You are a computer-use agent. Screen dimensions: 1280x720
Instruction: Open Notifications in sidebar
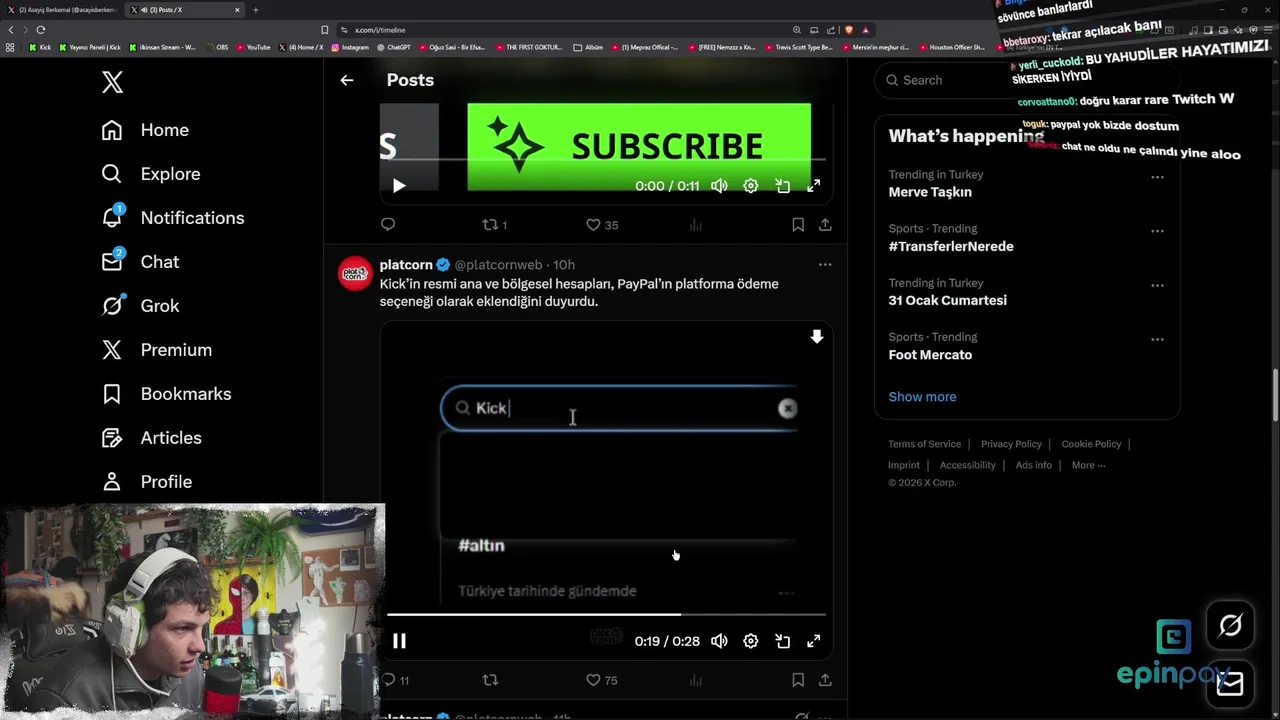pyautogui.click(x=173, y=218)
